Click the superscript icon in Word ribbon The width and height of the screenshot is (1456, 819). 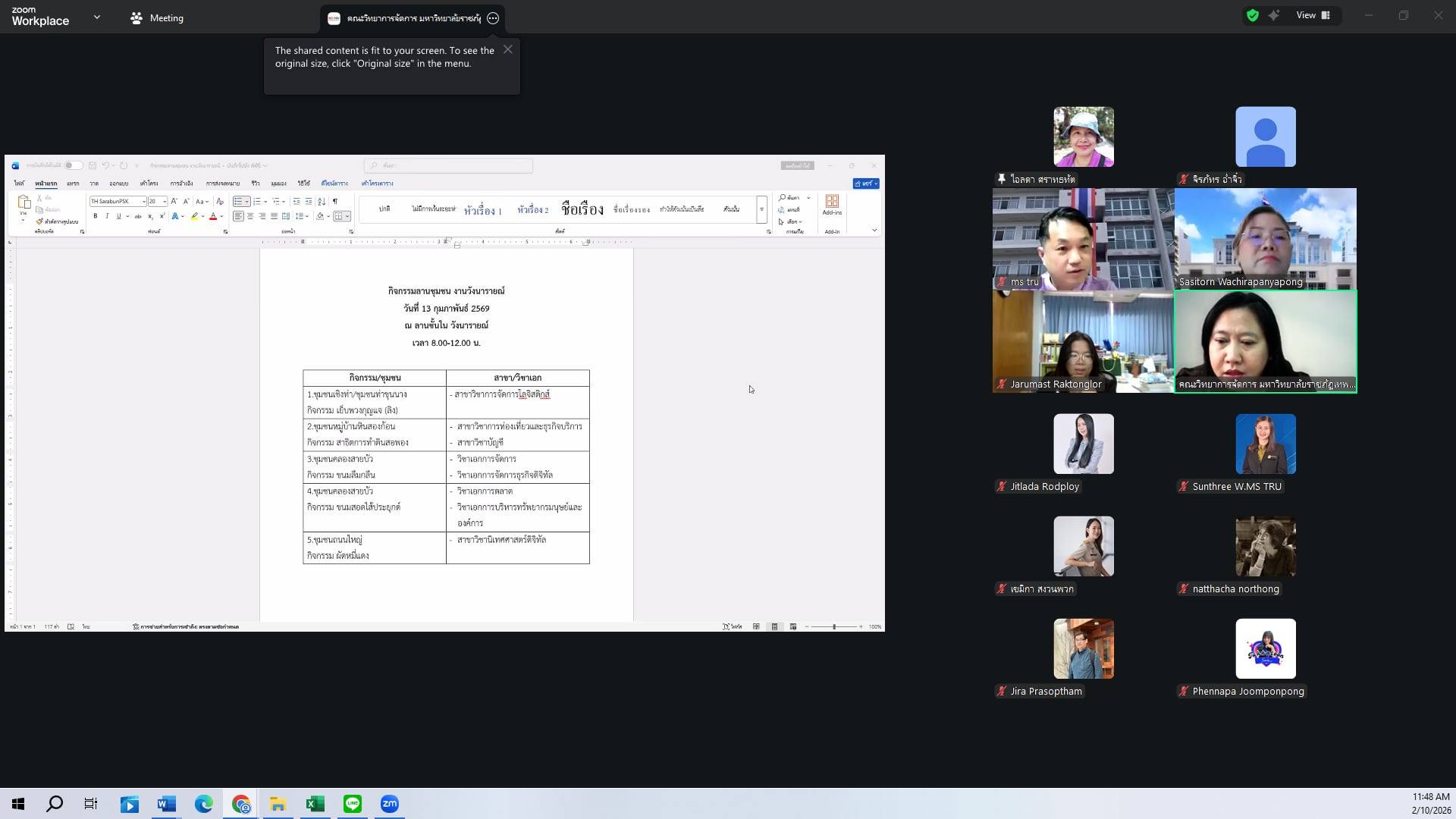coord(162,216)
